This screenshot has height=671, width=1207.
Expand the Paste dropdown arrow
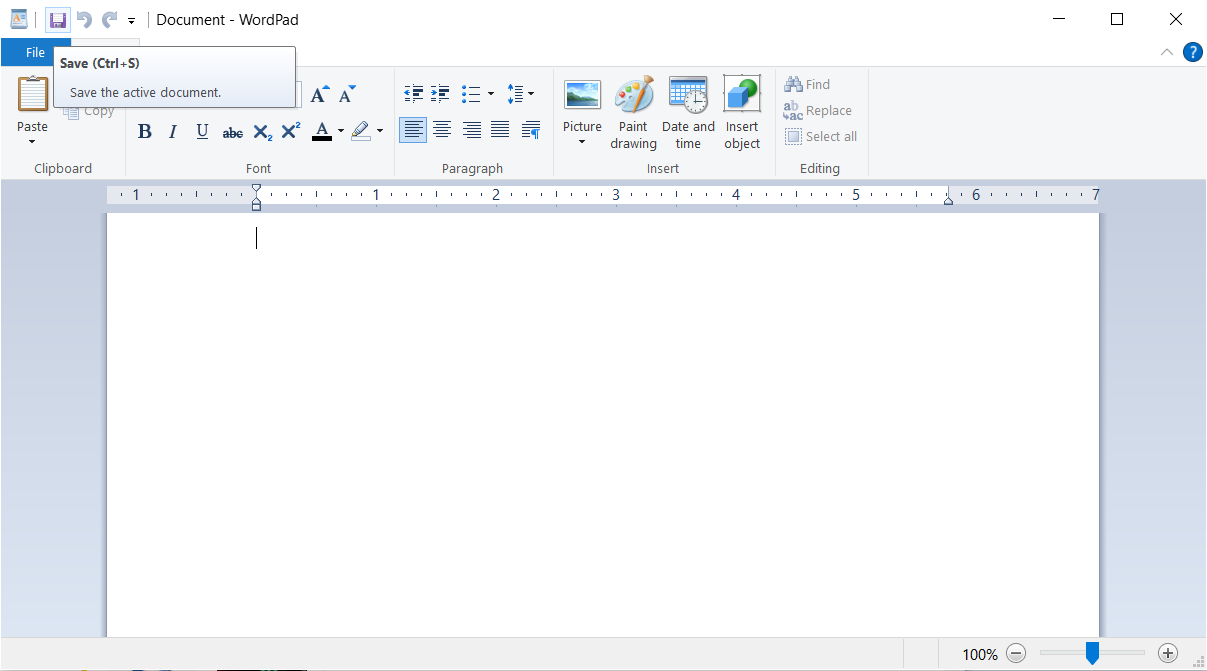[x=32, y=141]
